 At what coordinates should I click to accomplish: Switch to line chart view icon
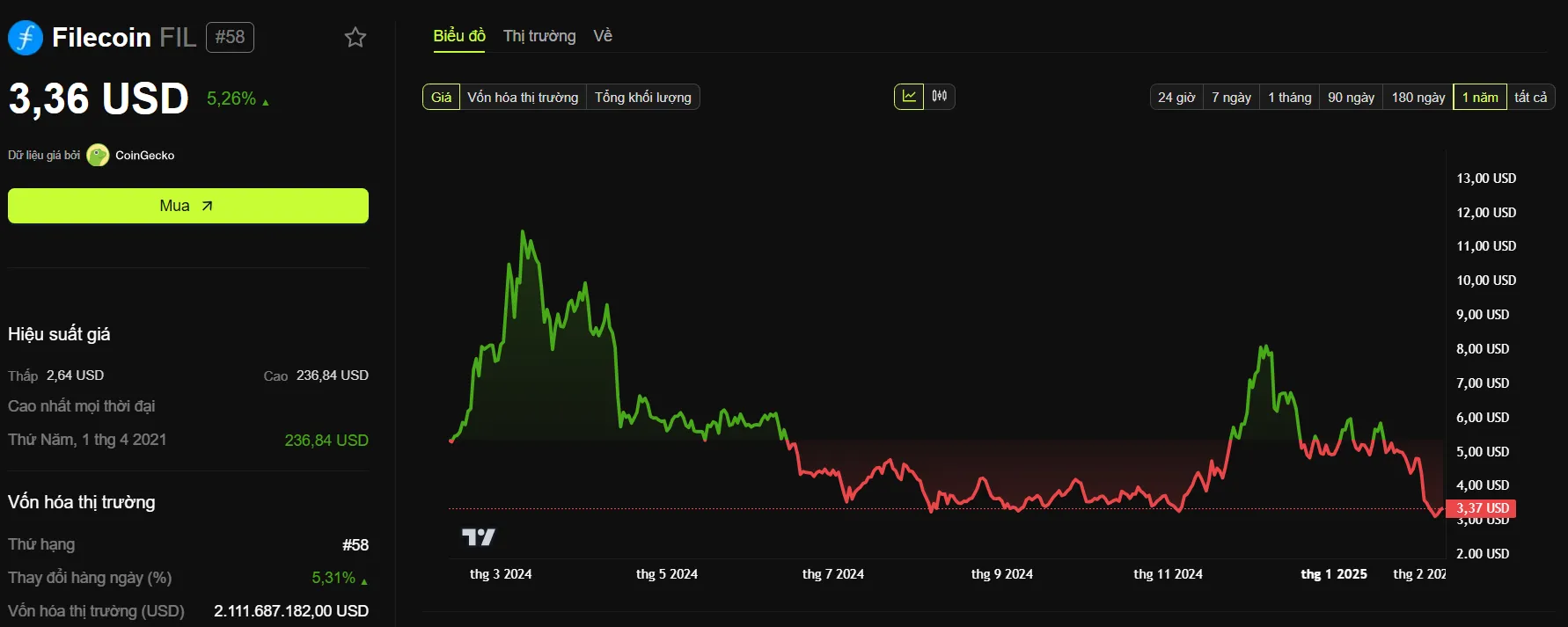[909, 96]
